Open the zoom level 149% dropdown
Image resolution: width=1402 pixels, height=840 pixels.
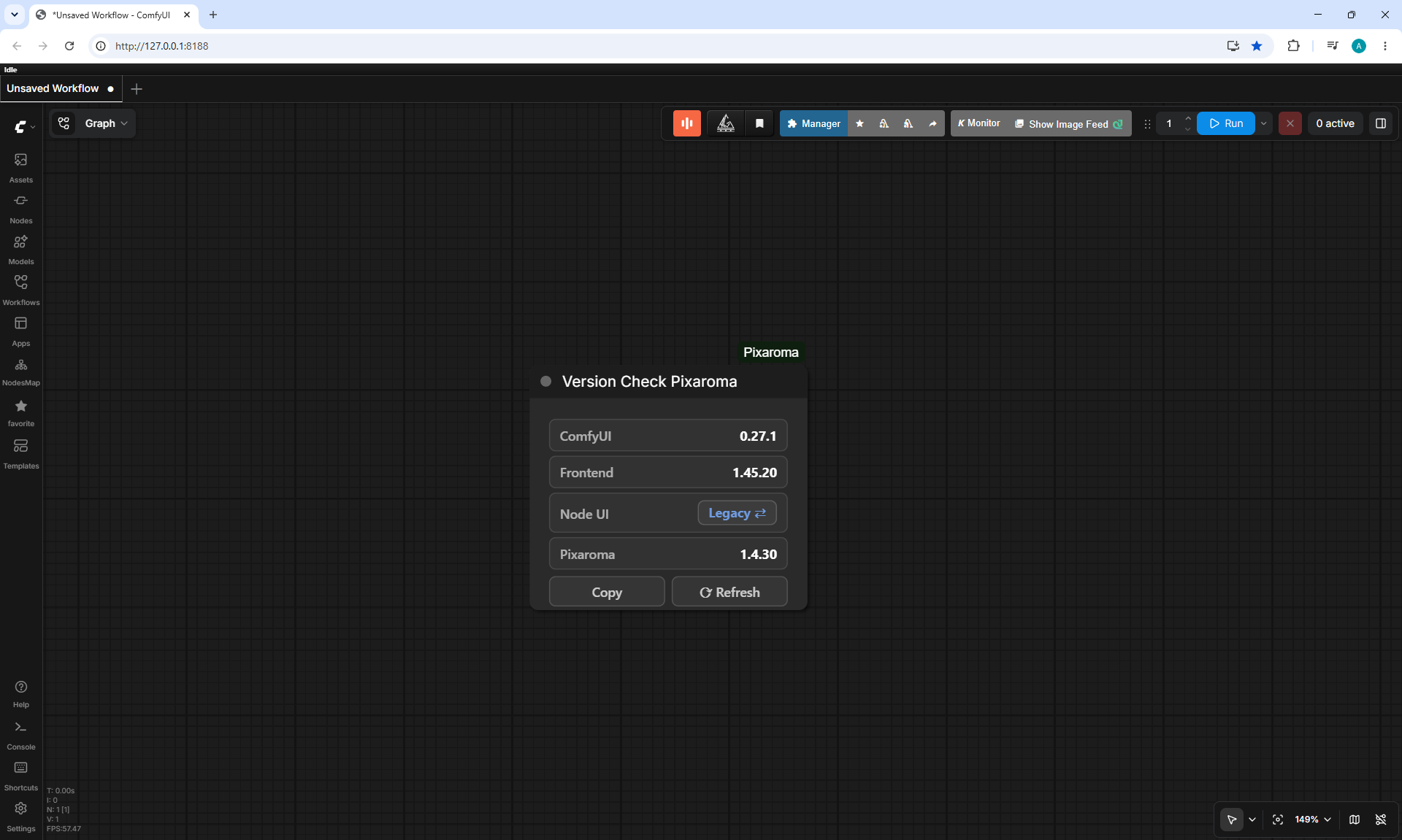tap(1313, 820)
